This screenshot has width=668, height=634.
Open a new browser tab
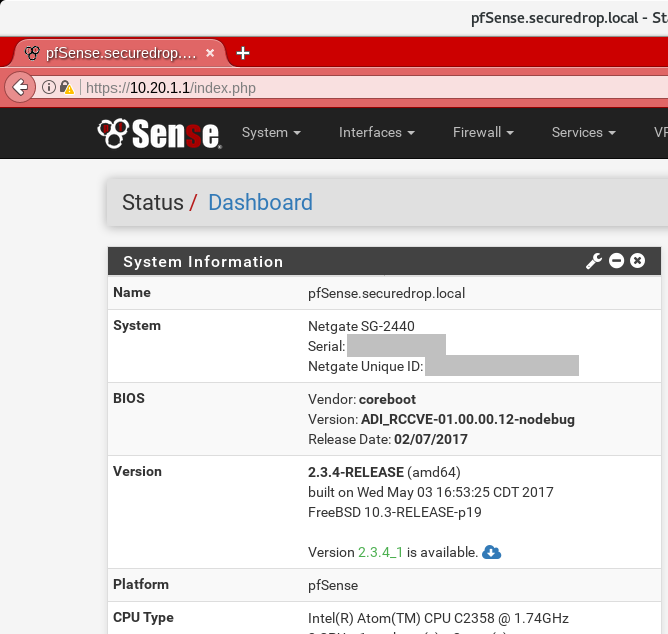[x=243, y=53]
